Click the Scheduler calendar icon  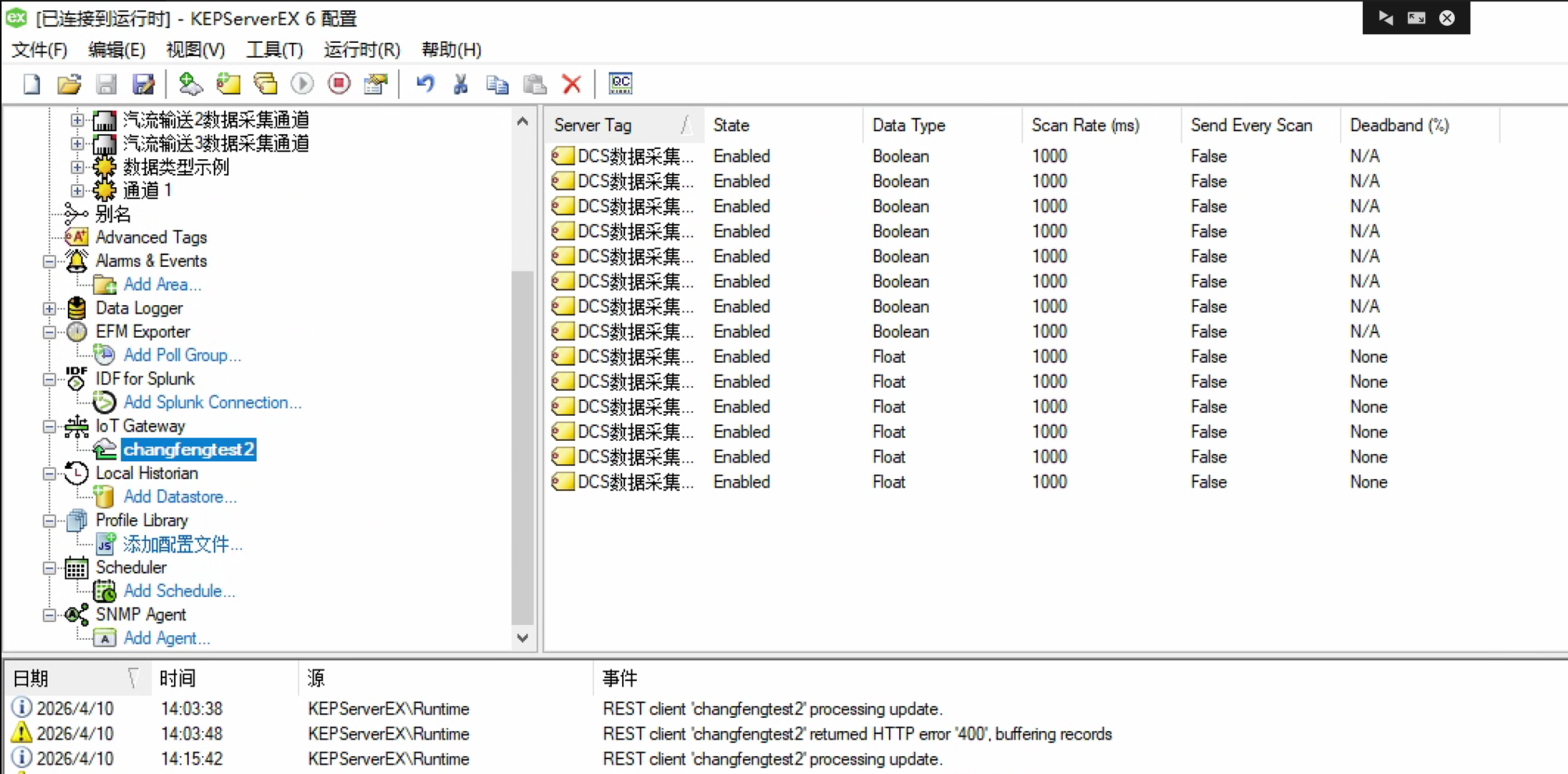click(76, 567)
